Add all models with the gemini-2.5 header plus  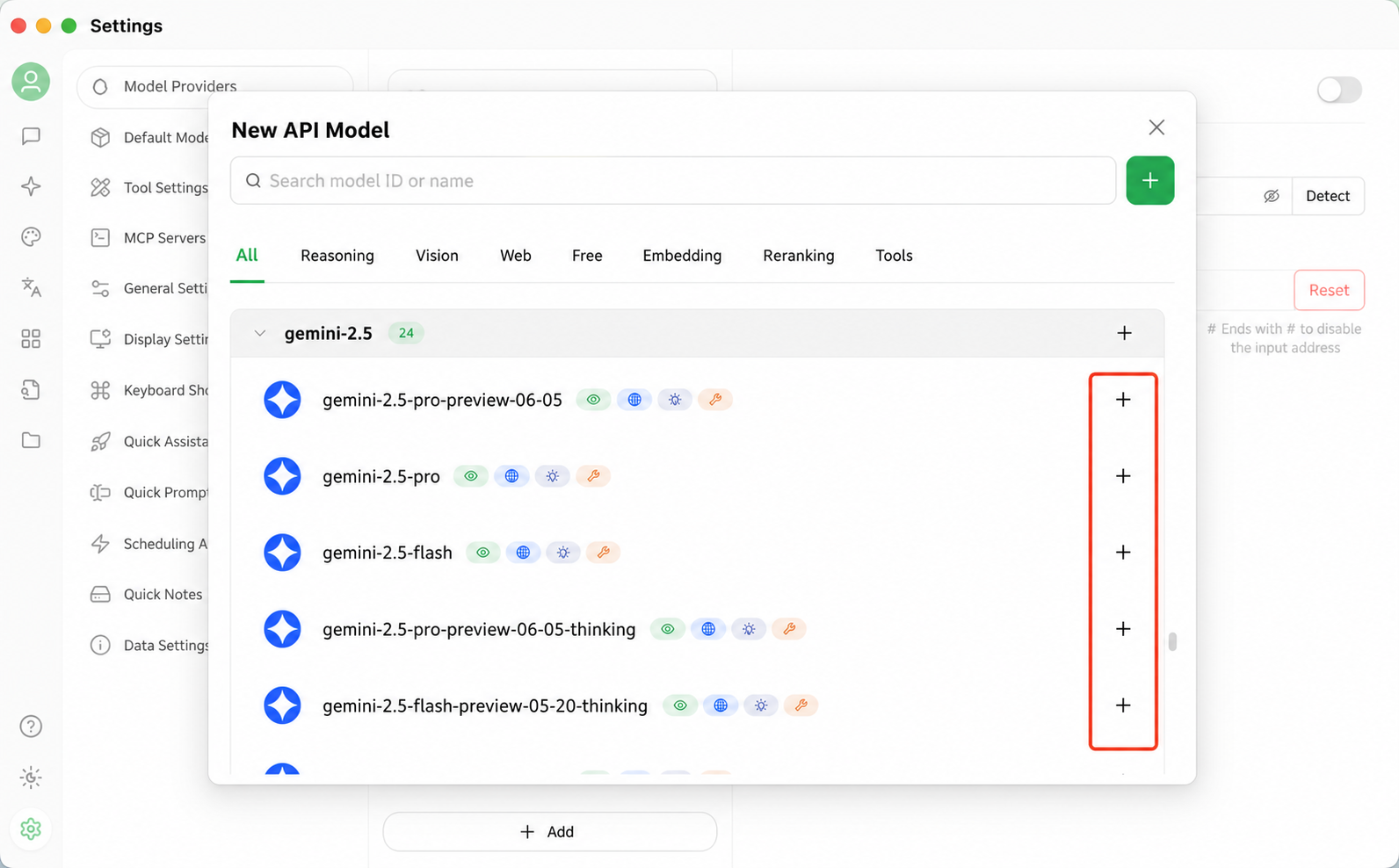pos(1124,333)
